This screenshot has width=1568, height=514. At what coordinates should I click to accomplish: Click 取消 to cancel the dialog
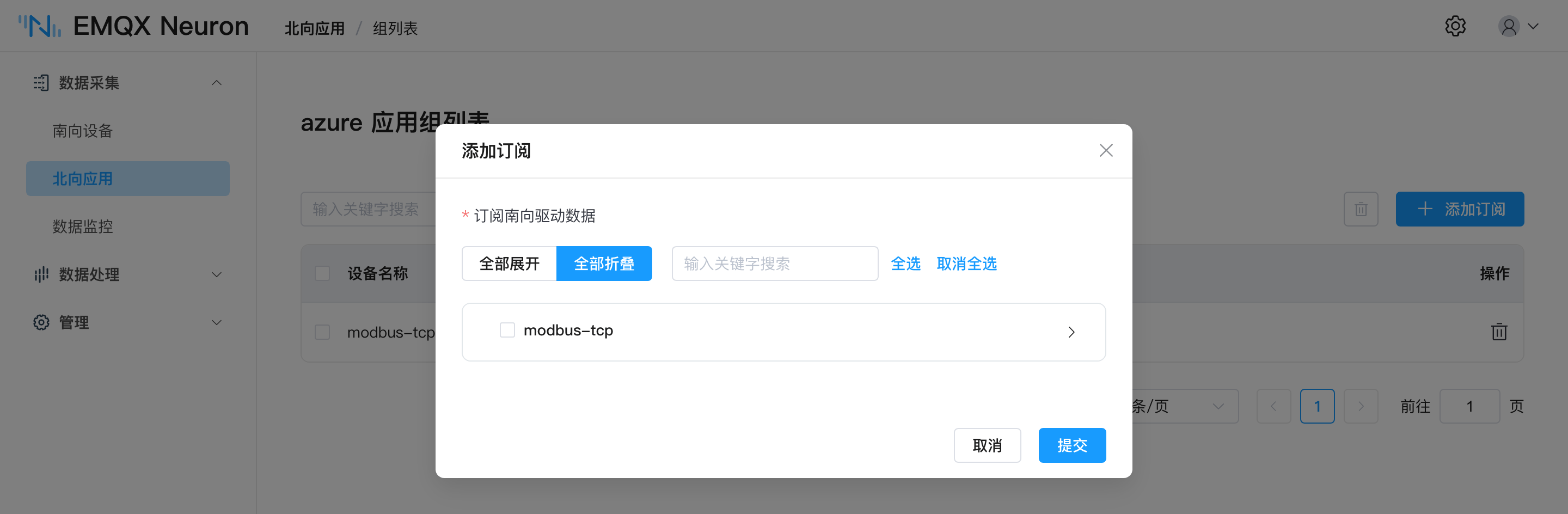pos(987,445)
